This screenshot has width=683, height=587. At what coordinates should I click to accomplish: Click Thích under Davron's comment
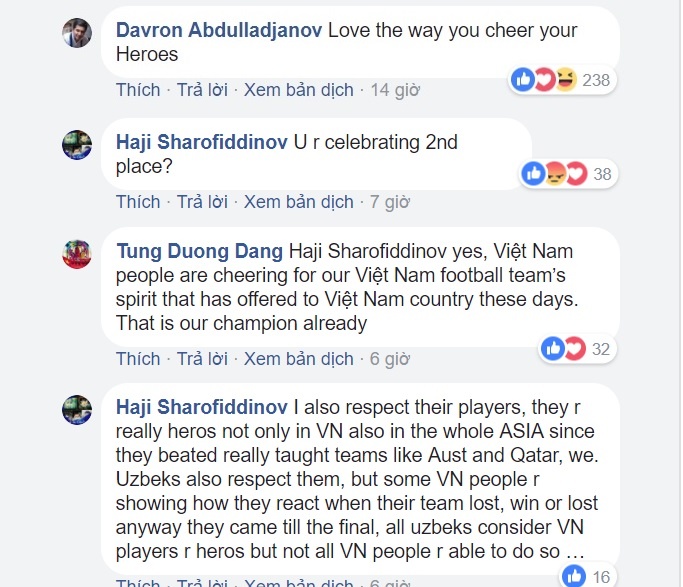coord(138,90)
